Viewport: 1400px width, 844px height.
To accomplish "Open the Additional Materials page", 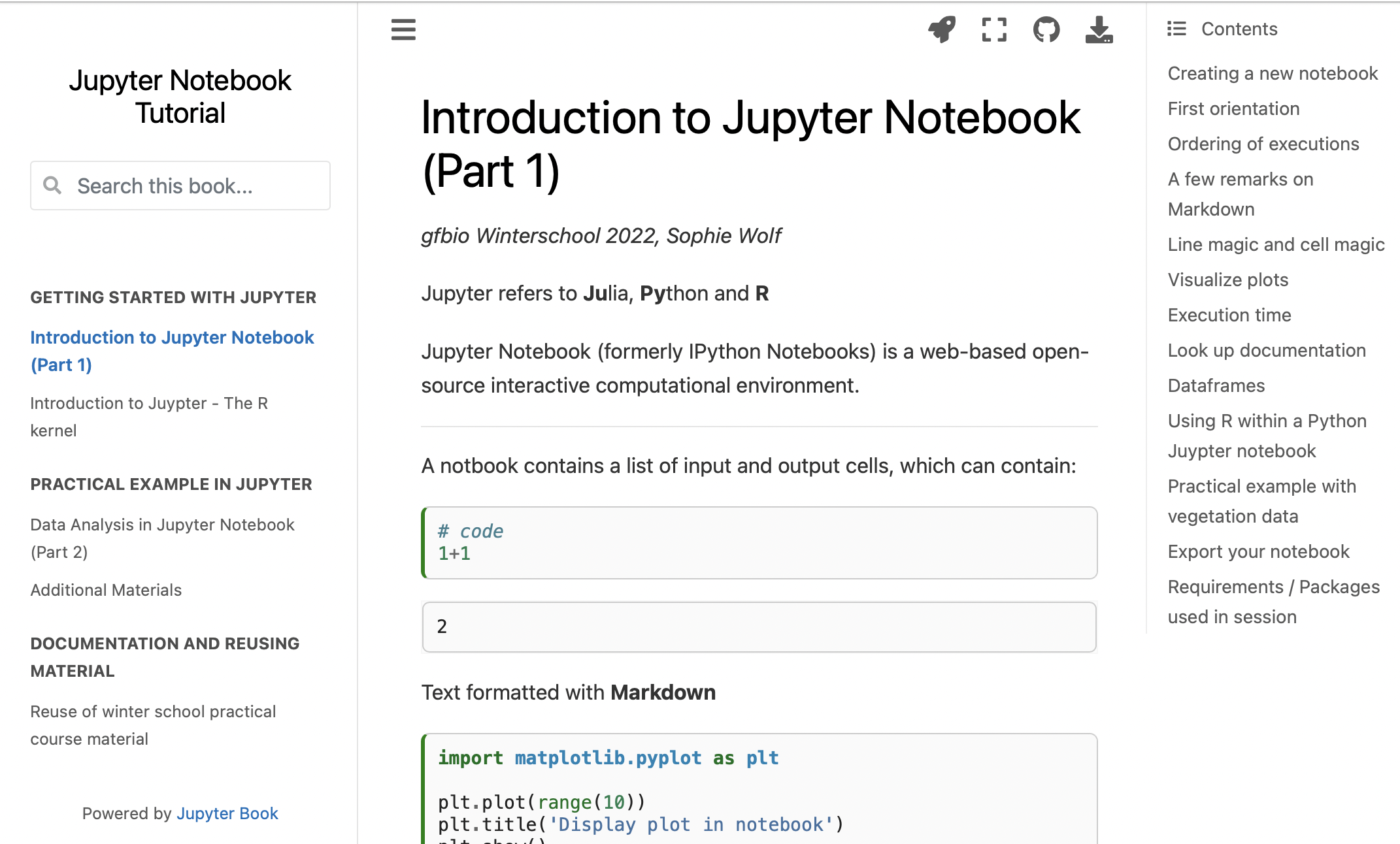I will [106, 590].
